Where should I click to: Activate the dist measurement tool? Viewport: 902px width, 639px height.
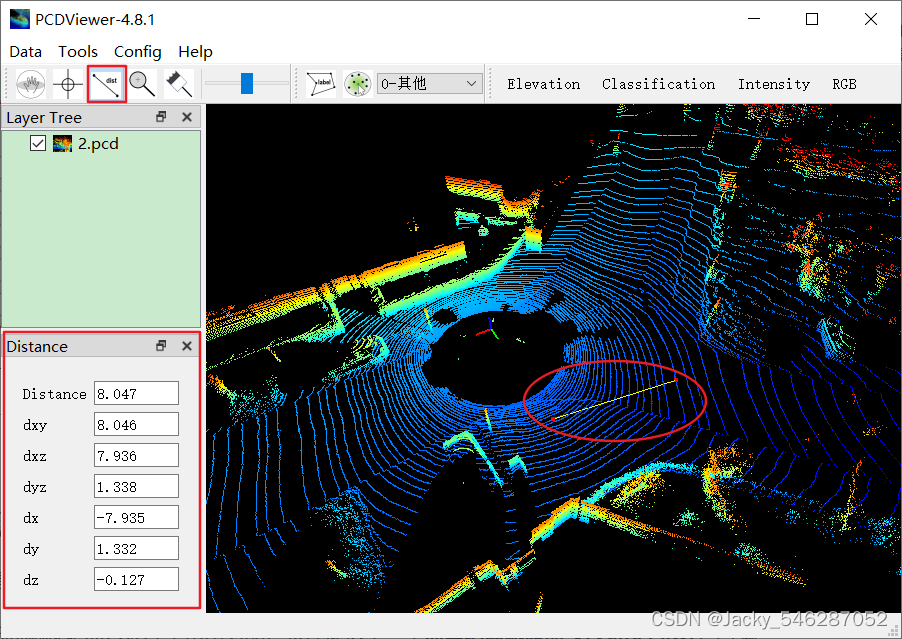pos(106,84)
